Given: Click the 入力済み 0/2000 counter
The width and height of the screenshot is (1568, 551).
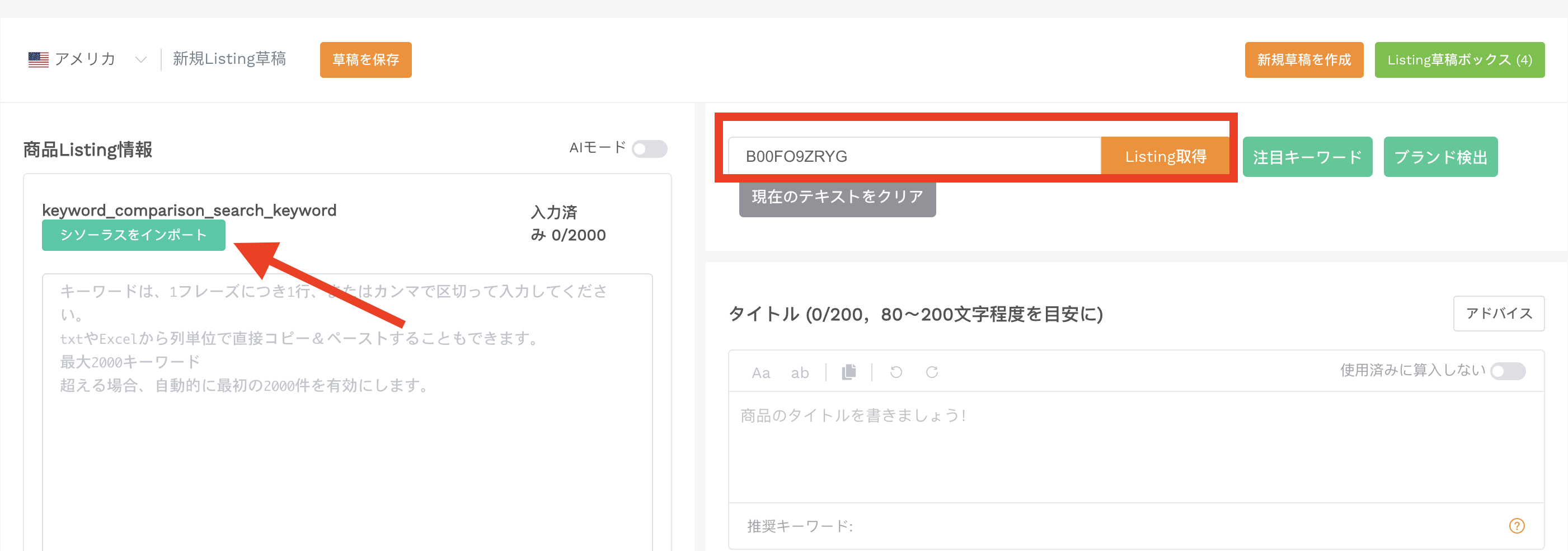Looking at the screenshot, I should (568, 223).
